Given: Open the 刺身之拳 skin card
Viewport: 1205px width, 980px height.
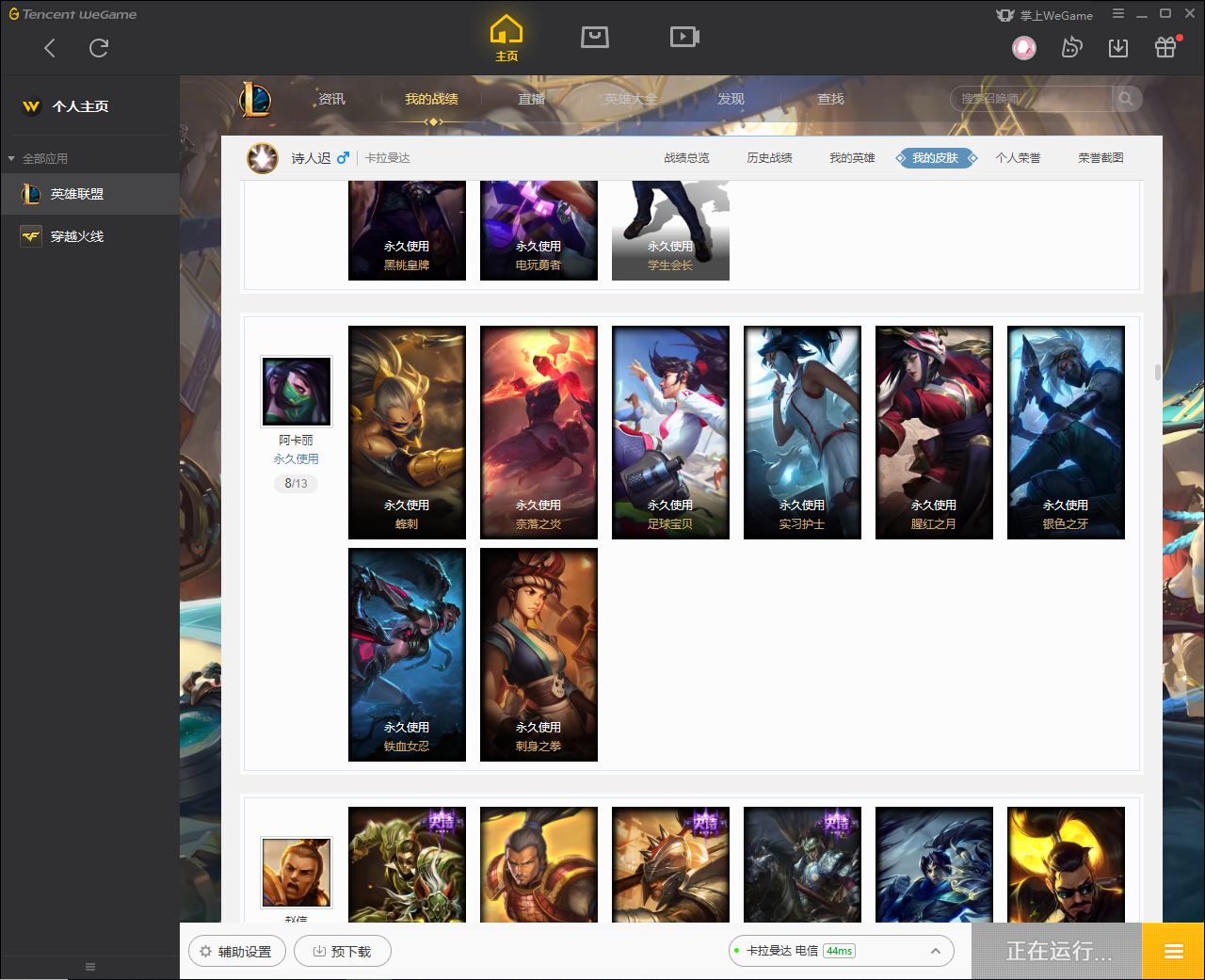Looking at the screenshot, I should coord(538,654).
